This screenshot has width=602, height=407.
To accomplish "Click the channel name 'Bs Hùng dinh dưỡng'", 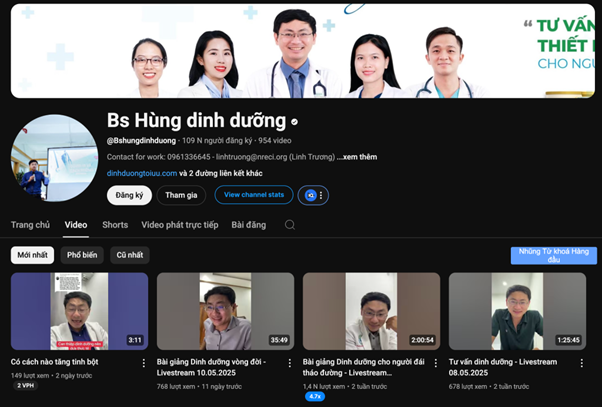I will click(x=196, y=121).
